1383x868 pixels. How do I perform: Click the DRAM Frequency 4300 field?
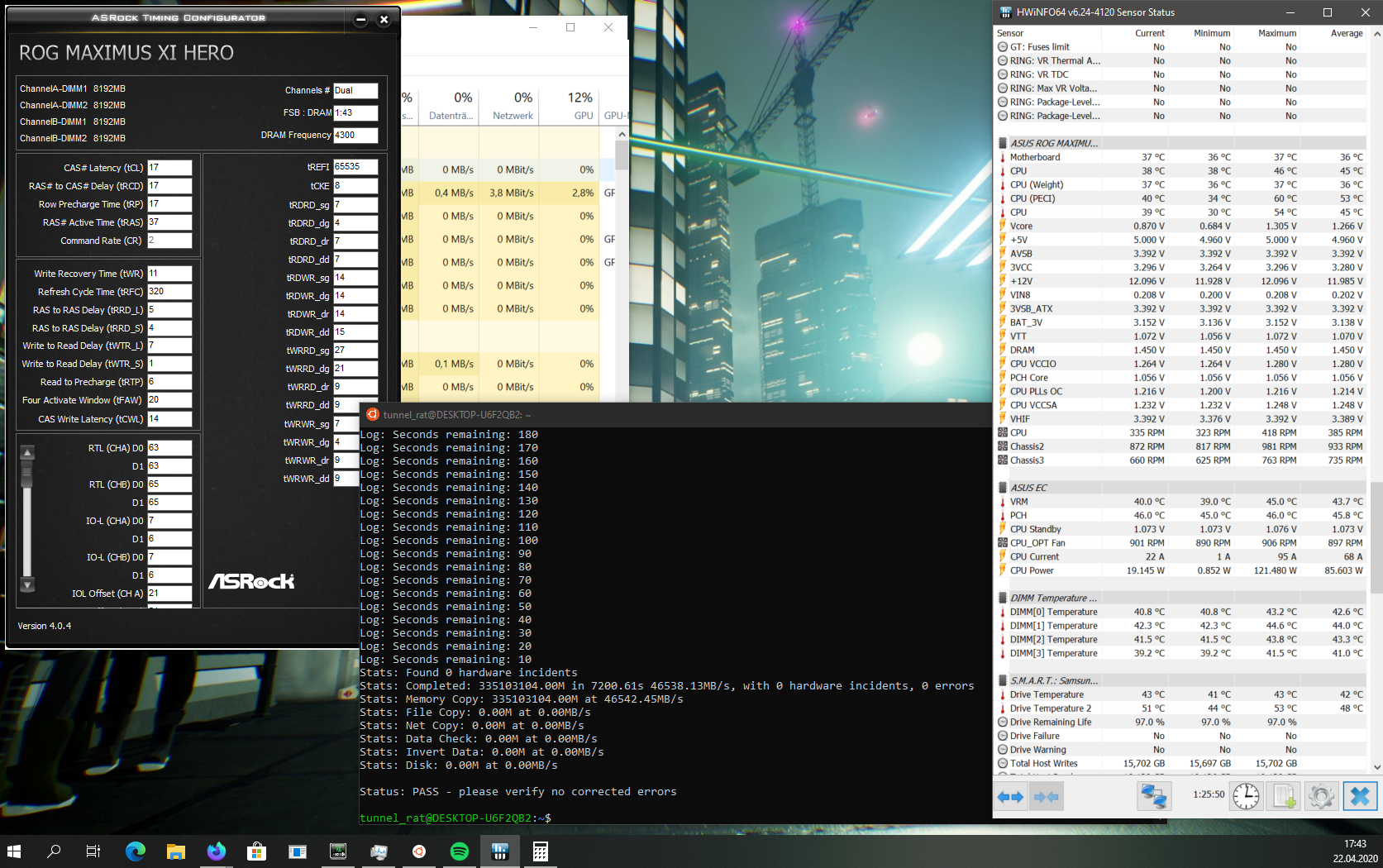[x=355, y=135]
